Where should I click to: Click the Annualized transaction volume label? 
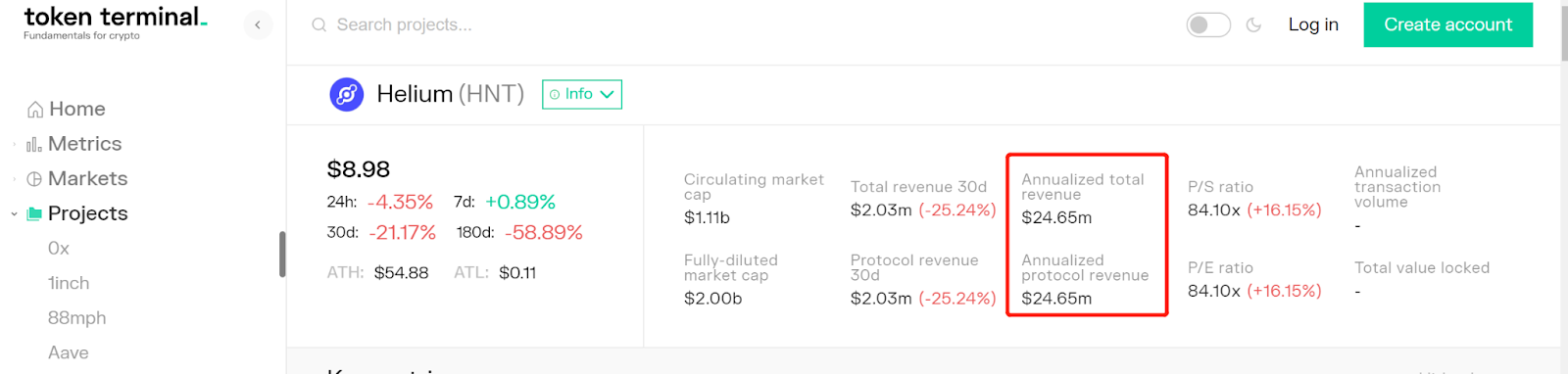click(1397, 187)
